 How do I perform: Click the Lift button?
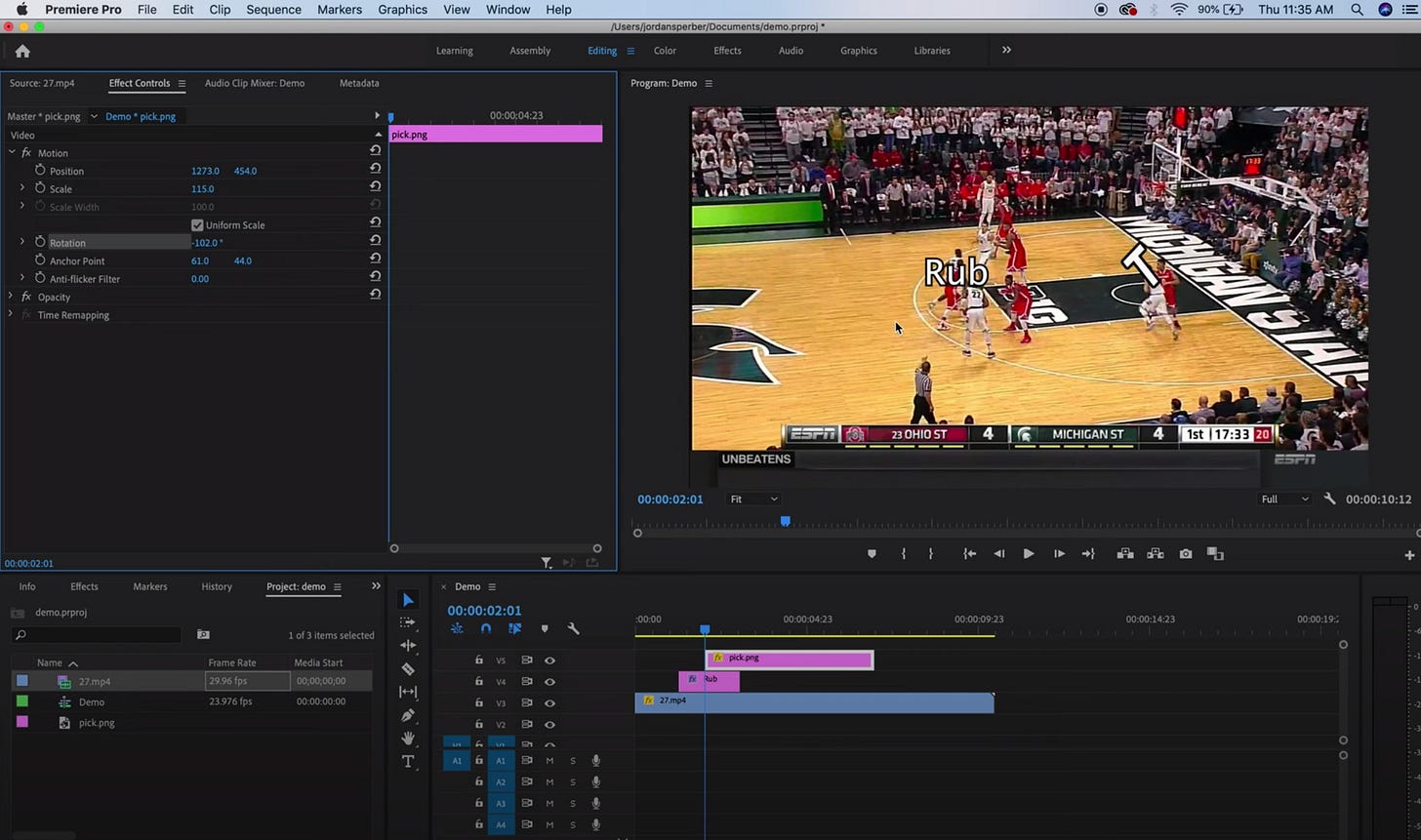click(x=1125, y=553)
